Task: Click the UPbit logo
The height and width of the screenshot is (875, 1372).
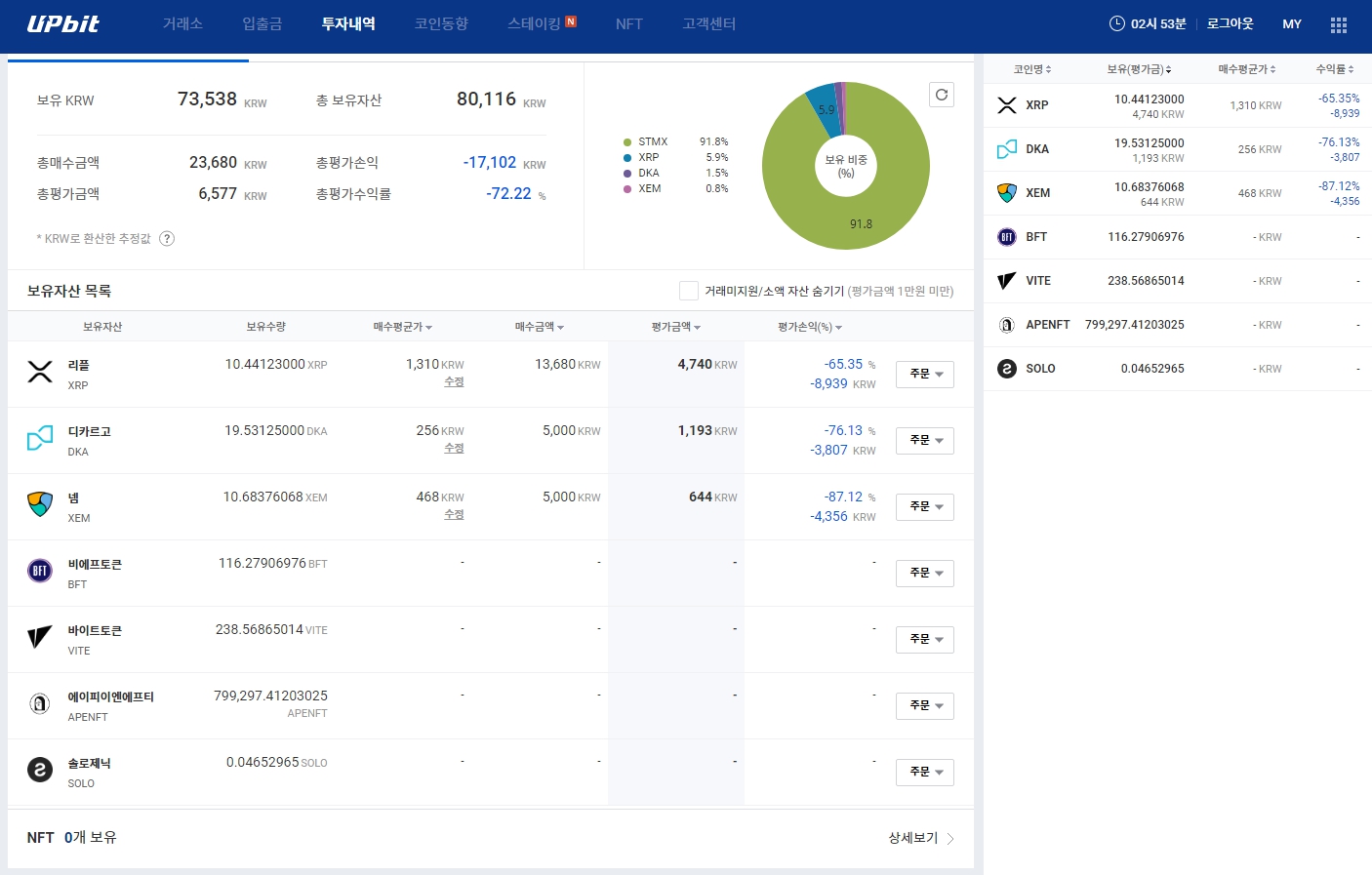Action: click(62, 23)
